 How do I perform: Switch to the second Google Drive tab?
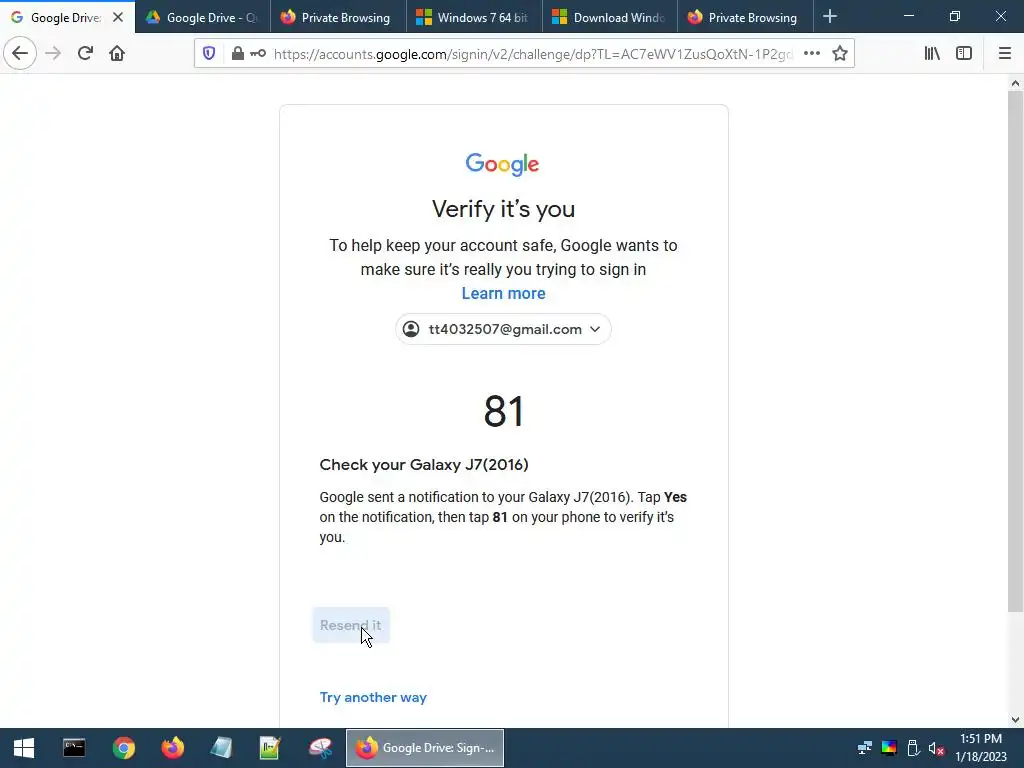coord(203,17)
